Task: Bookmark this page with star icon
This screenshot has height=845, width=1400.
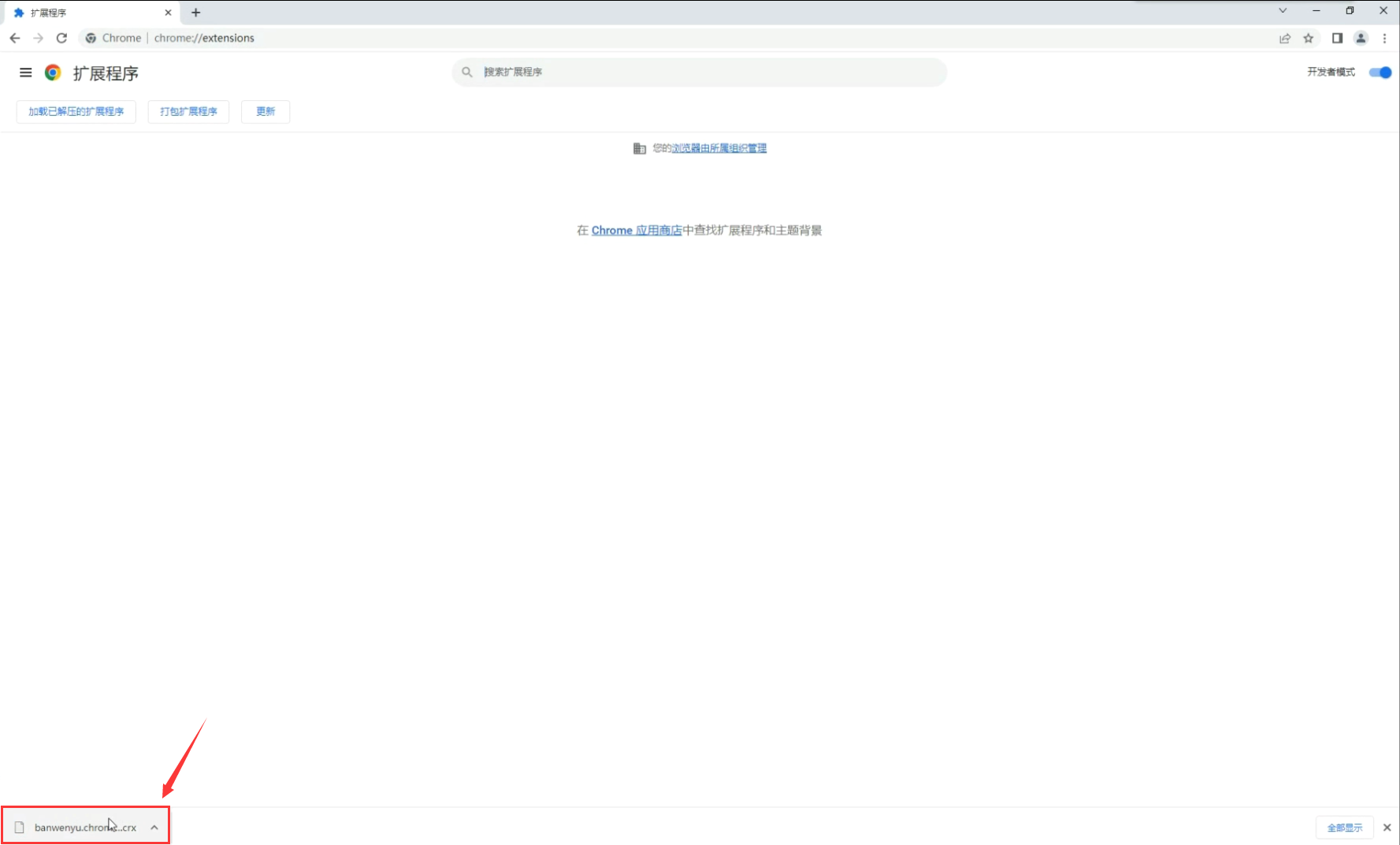Action: point(1309,38)
